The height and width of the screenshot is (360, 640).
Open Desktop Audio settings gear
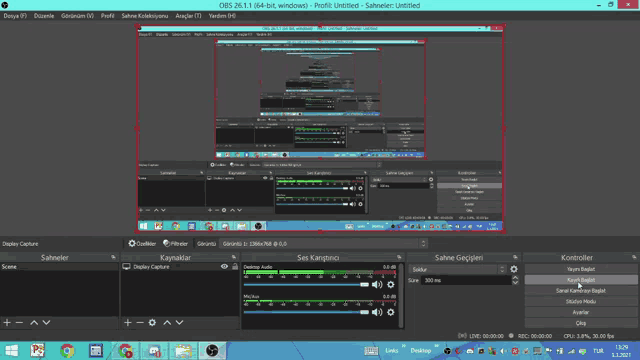coord(391,285)
